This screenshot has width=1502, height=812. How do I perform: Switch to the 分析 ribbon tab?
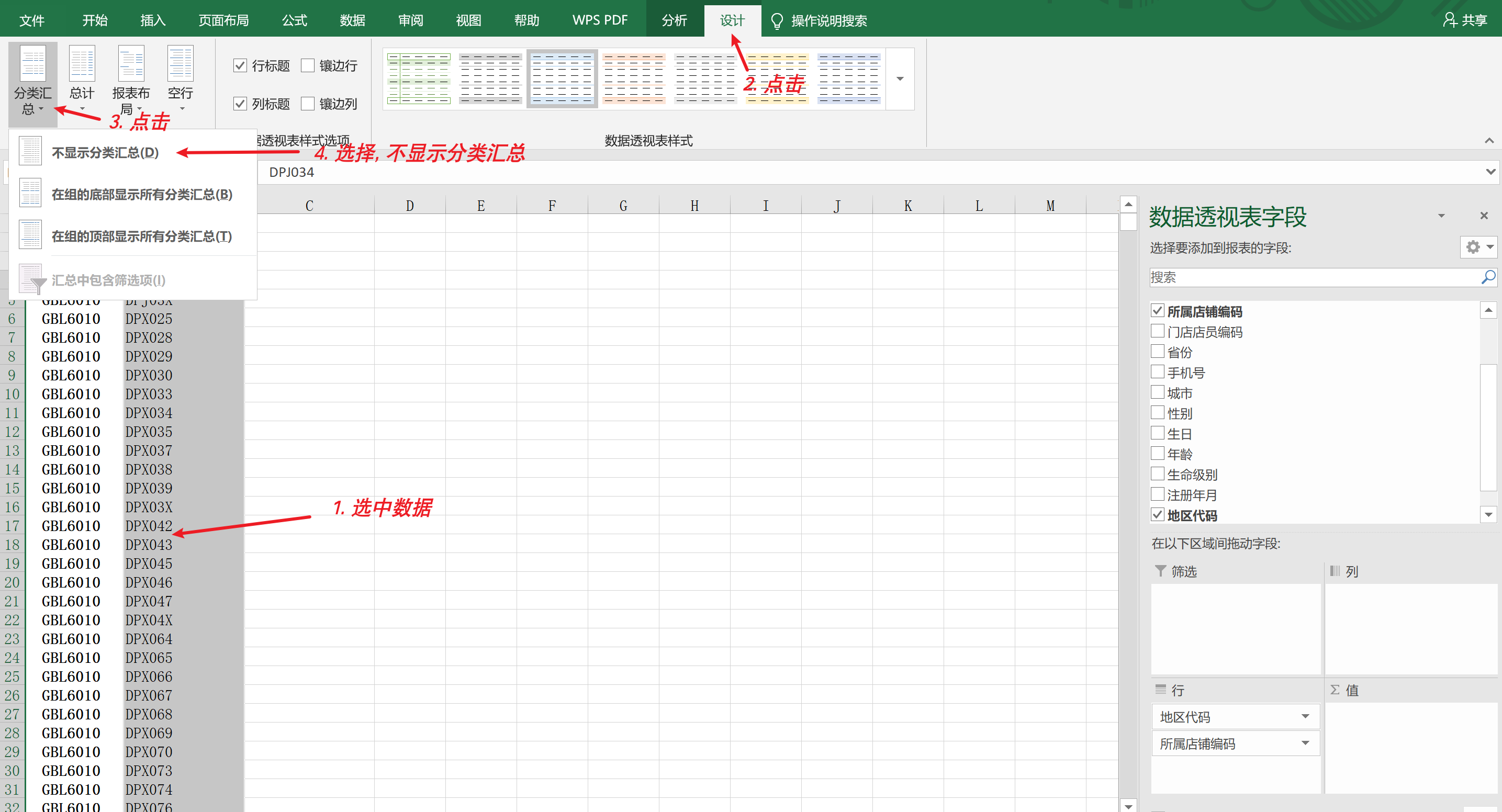tap(674, 20)
